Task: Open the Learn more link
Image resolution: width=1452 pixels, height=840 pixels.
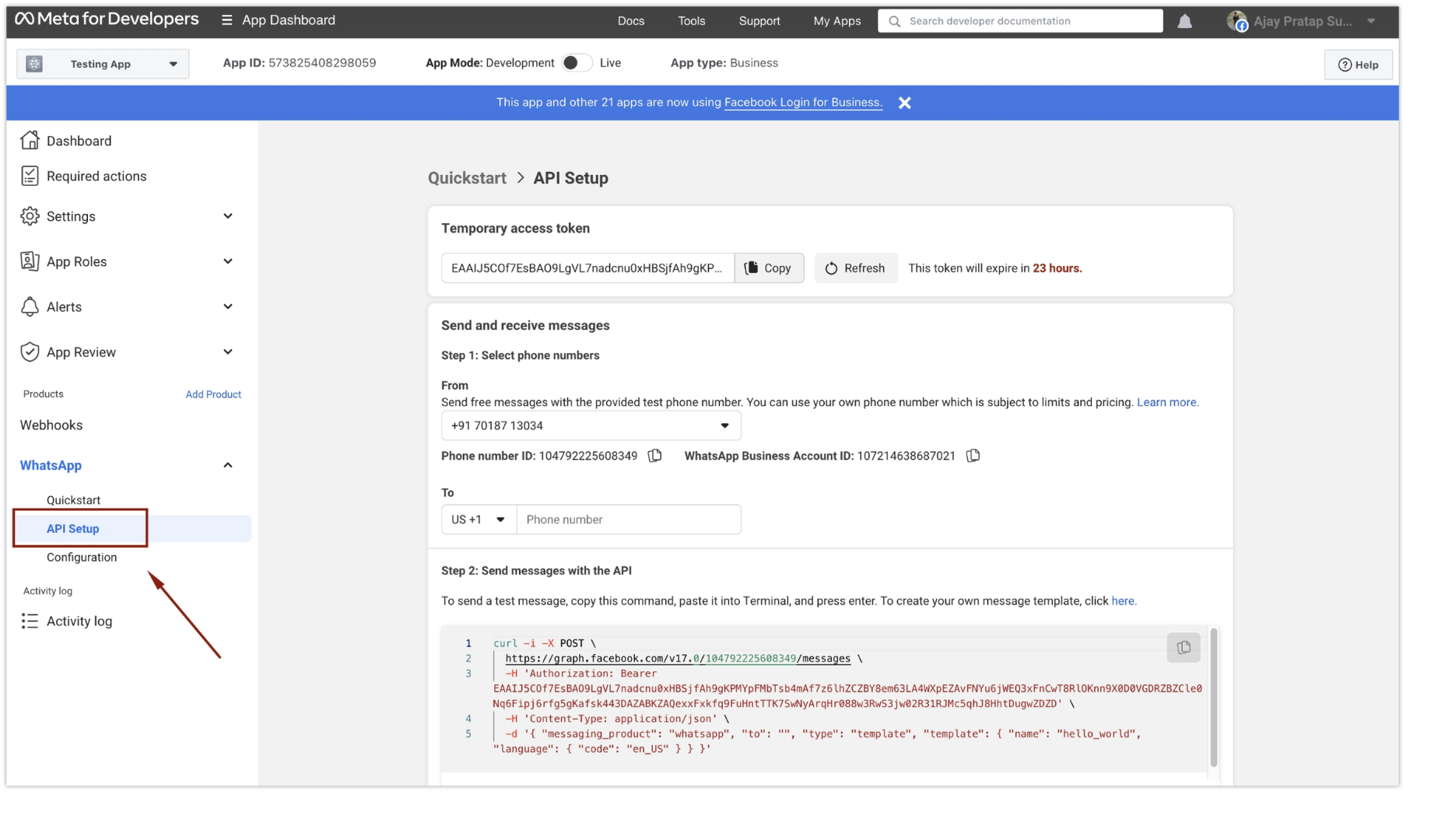Action: coord(1167,402)
